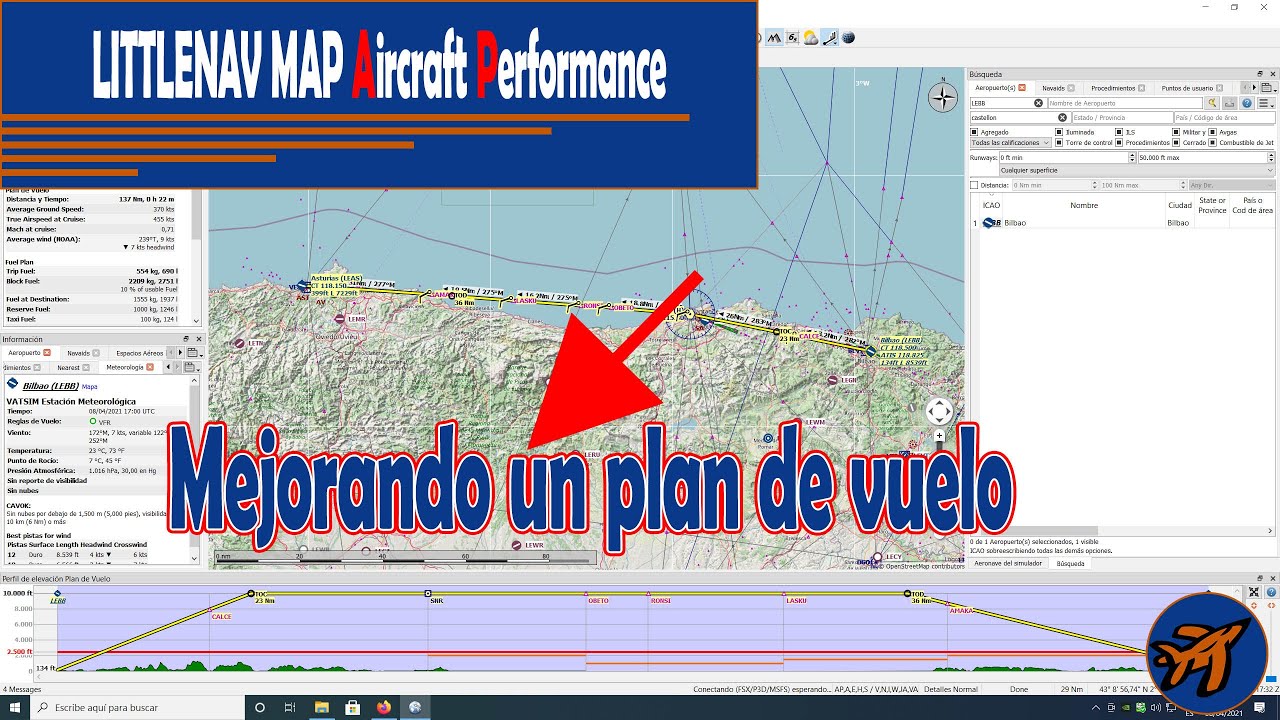Sort results by the Nombre column header

(1084, 205)
